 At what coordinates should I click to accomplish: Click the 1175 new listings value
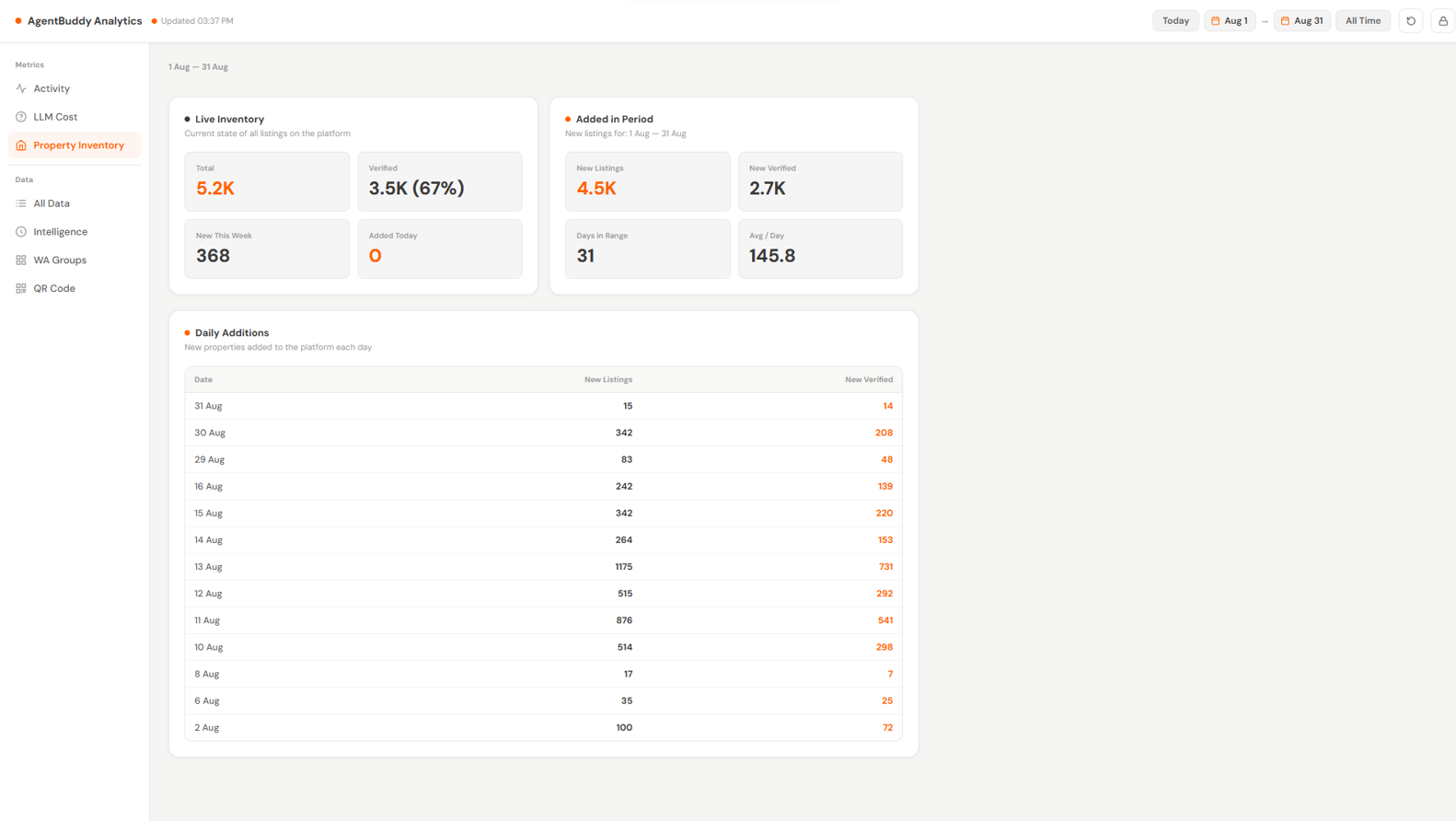pos(624,567)
